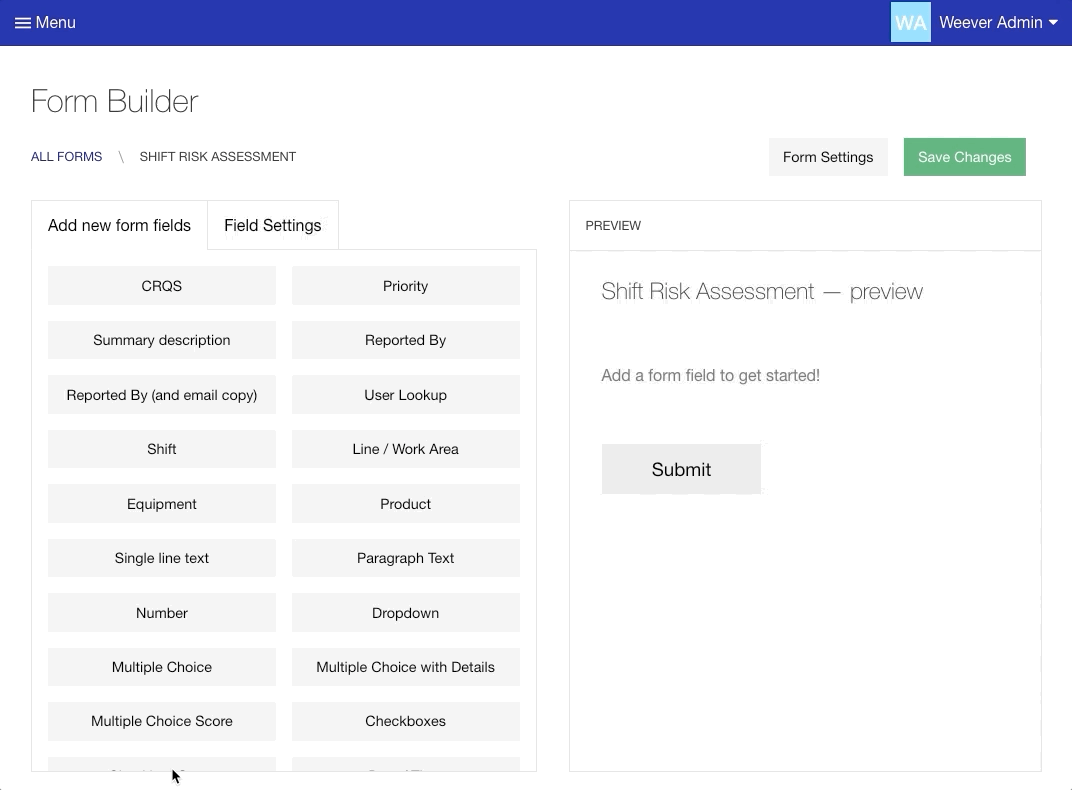
Task: Open the hamburger Menu icon
Action: (x=23, y=23)
